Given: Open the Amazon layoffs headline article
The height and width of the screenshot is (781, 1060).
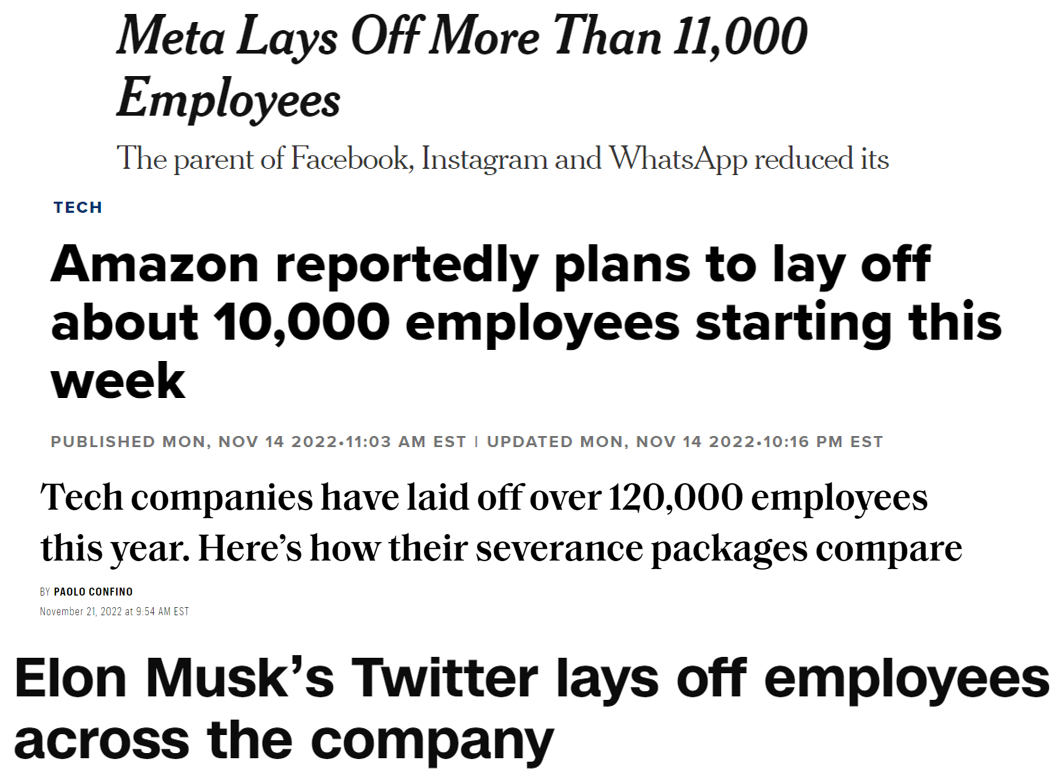Looking at the screenshot, I should 526,322.
